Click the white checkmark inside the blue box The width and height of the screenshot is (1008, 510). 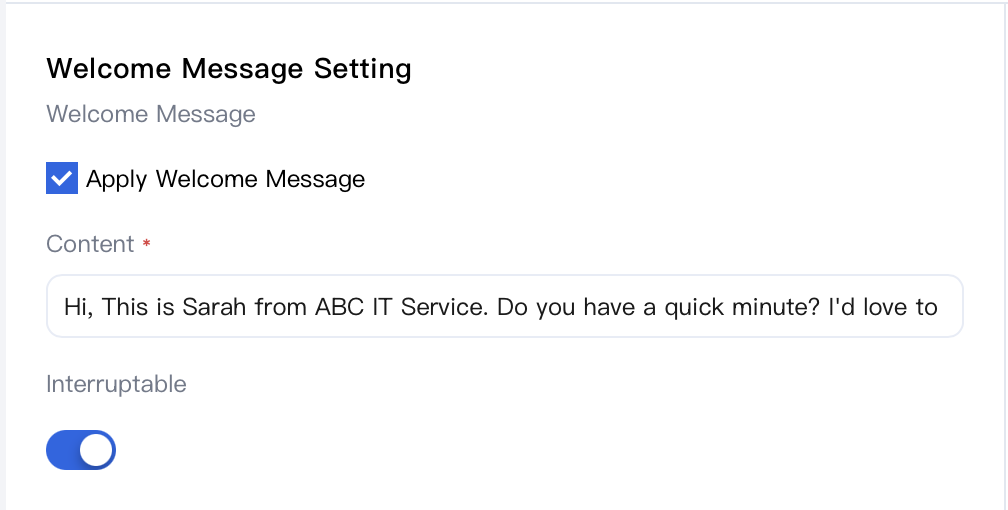62,178
